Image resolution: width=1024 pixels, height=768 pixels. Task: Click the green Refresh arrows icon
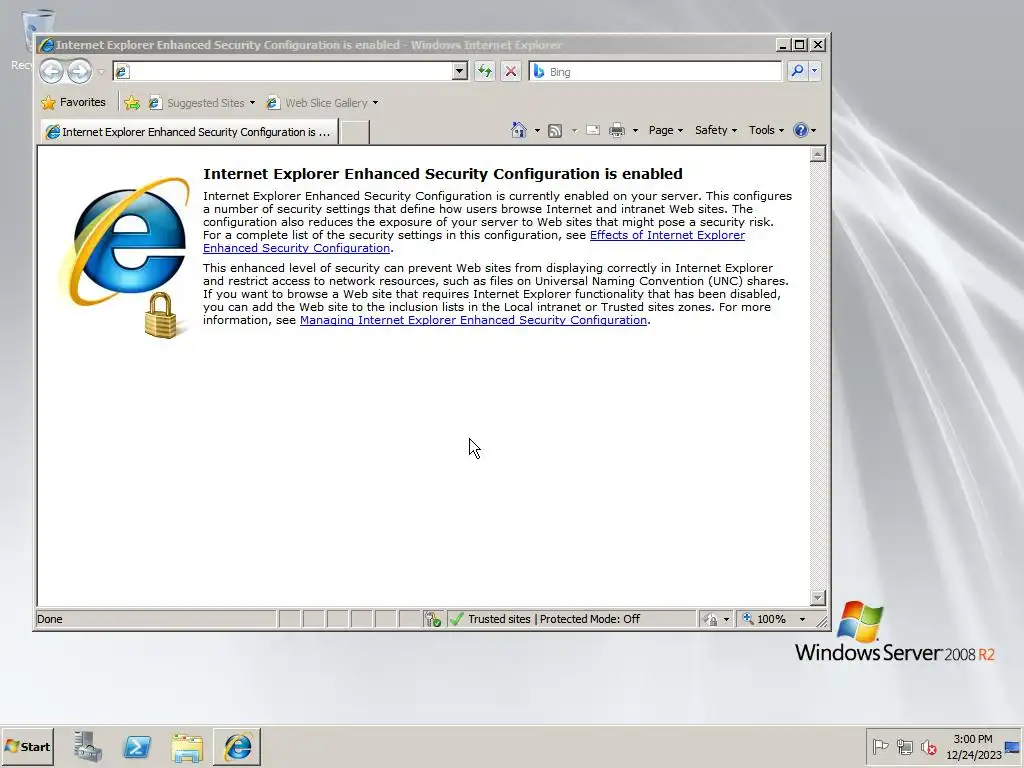(485, 71)
